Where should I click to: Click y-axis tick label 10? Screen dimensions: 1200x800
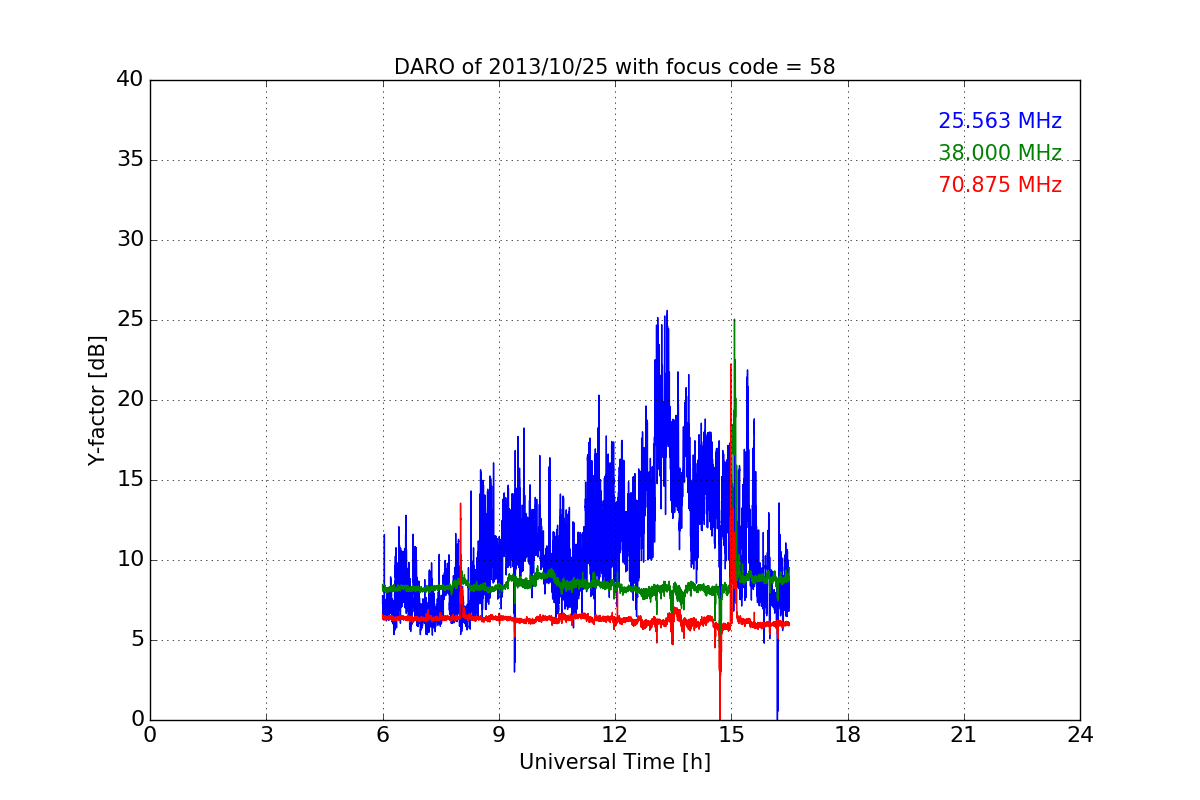(130, 560)
